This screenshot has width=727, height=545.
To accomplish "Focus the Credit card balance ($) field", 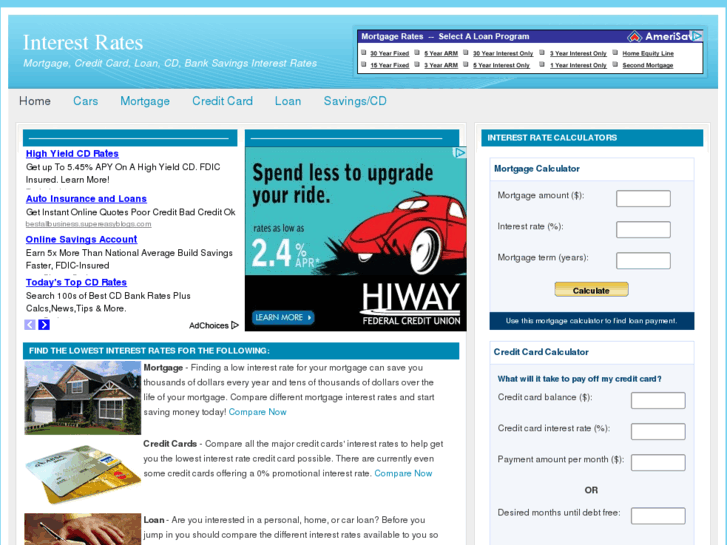I will coord(658,400).
